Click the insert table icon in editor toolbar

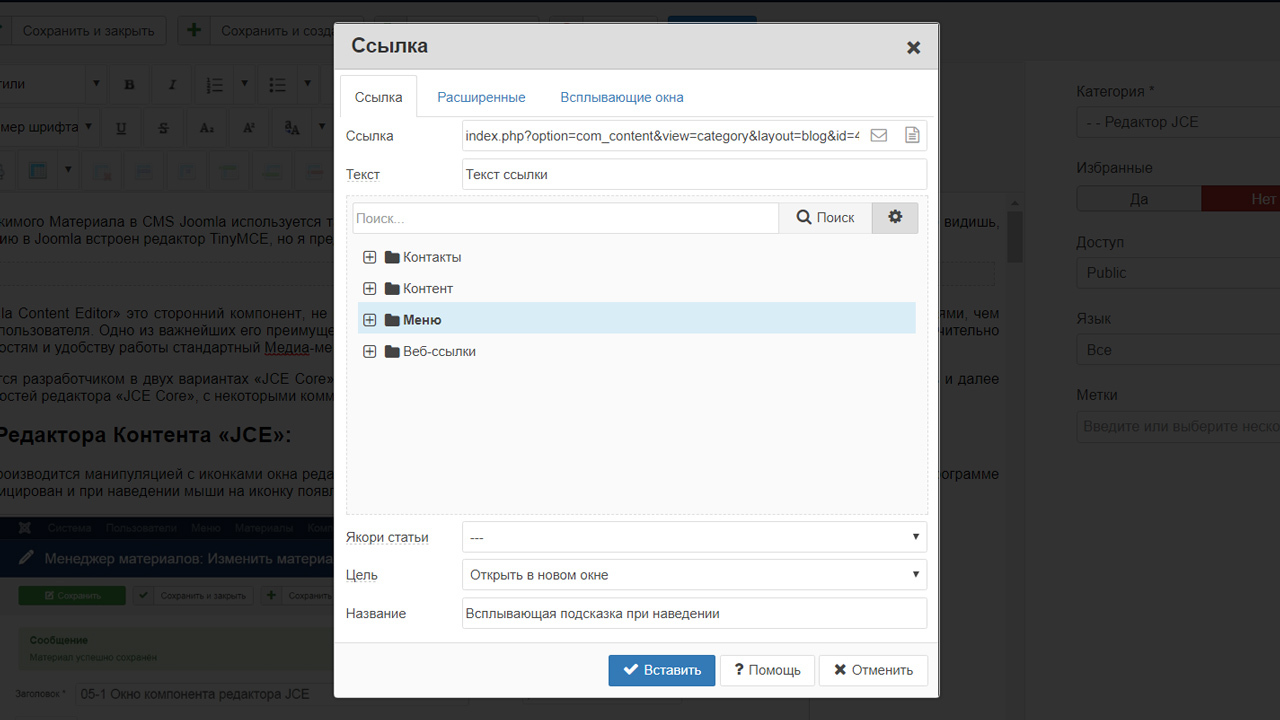[38, 171]
